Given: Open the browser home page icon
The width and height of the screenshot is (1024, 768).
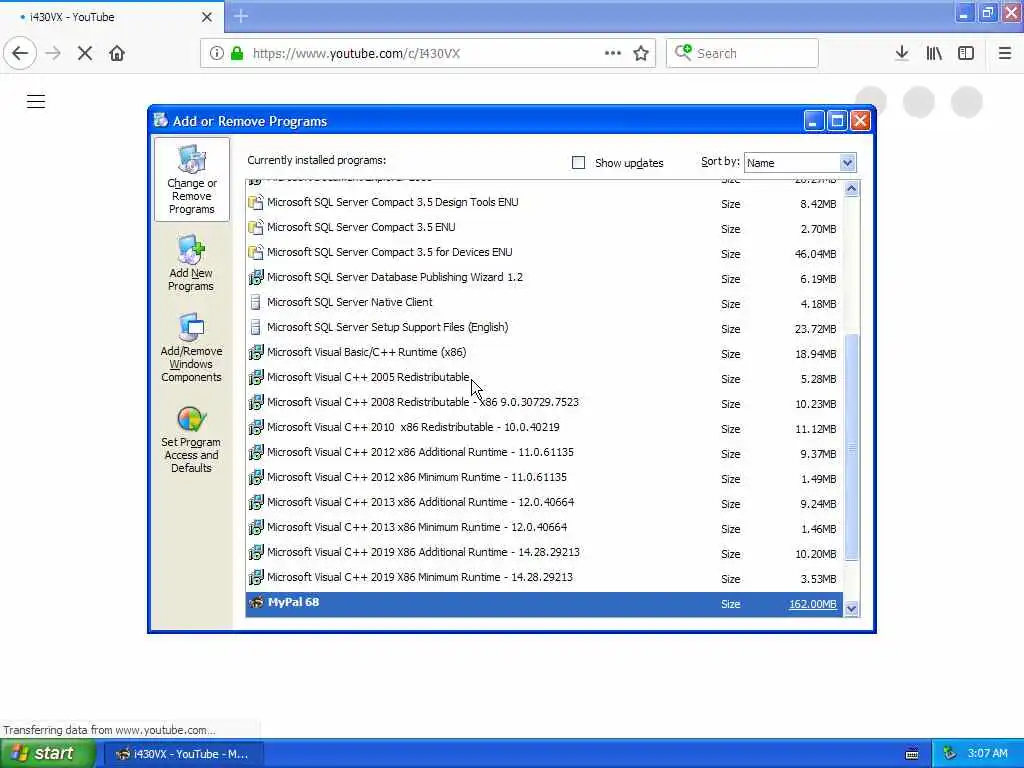Looking at the screenshot, I should click(x=117, y=53).
